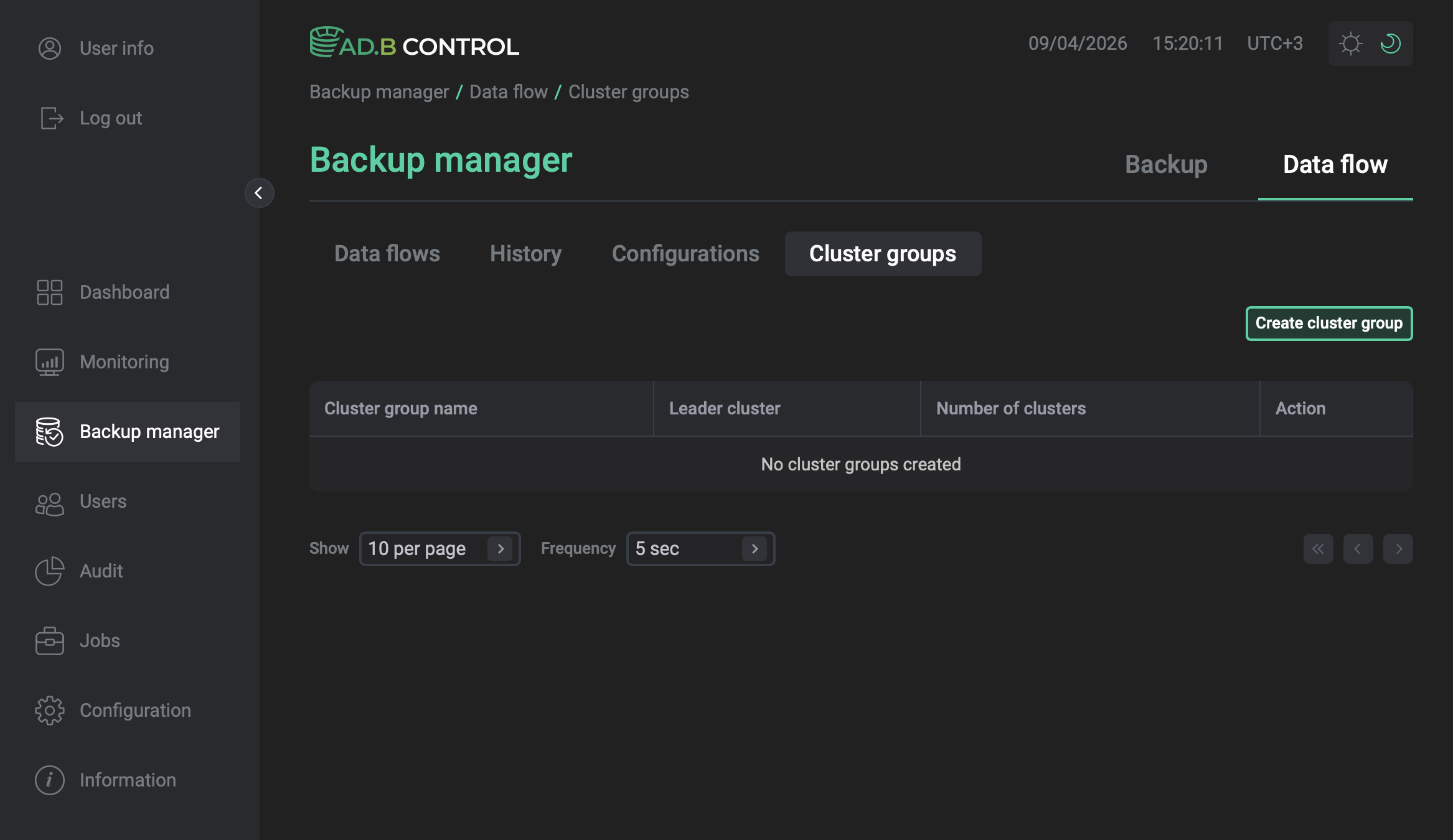Click the Information circle icon
This screenshot has height=840, width=1453.
pos(50,780)
